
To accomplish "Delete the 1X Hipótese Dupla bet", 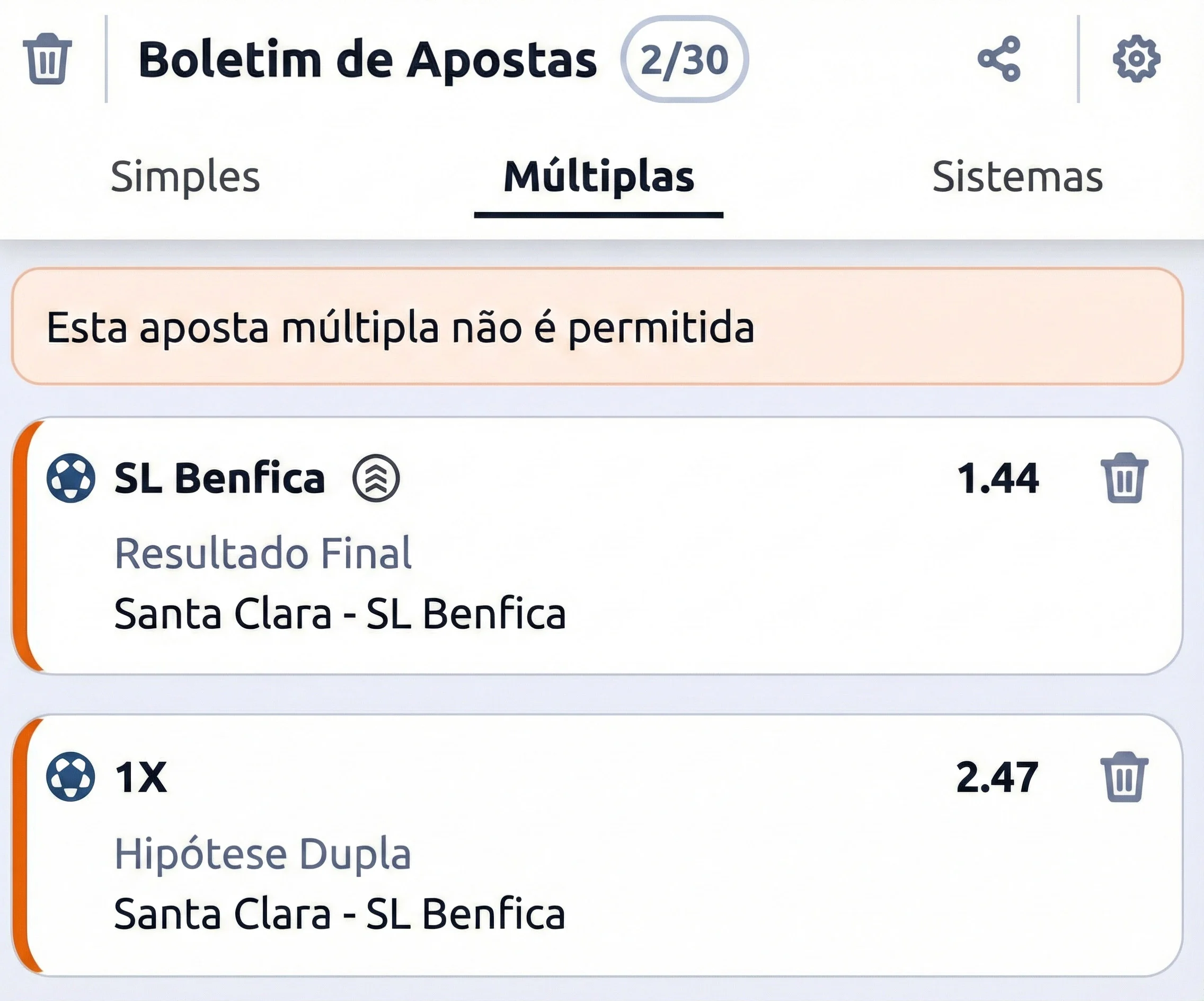I will tap(1125, 777).
